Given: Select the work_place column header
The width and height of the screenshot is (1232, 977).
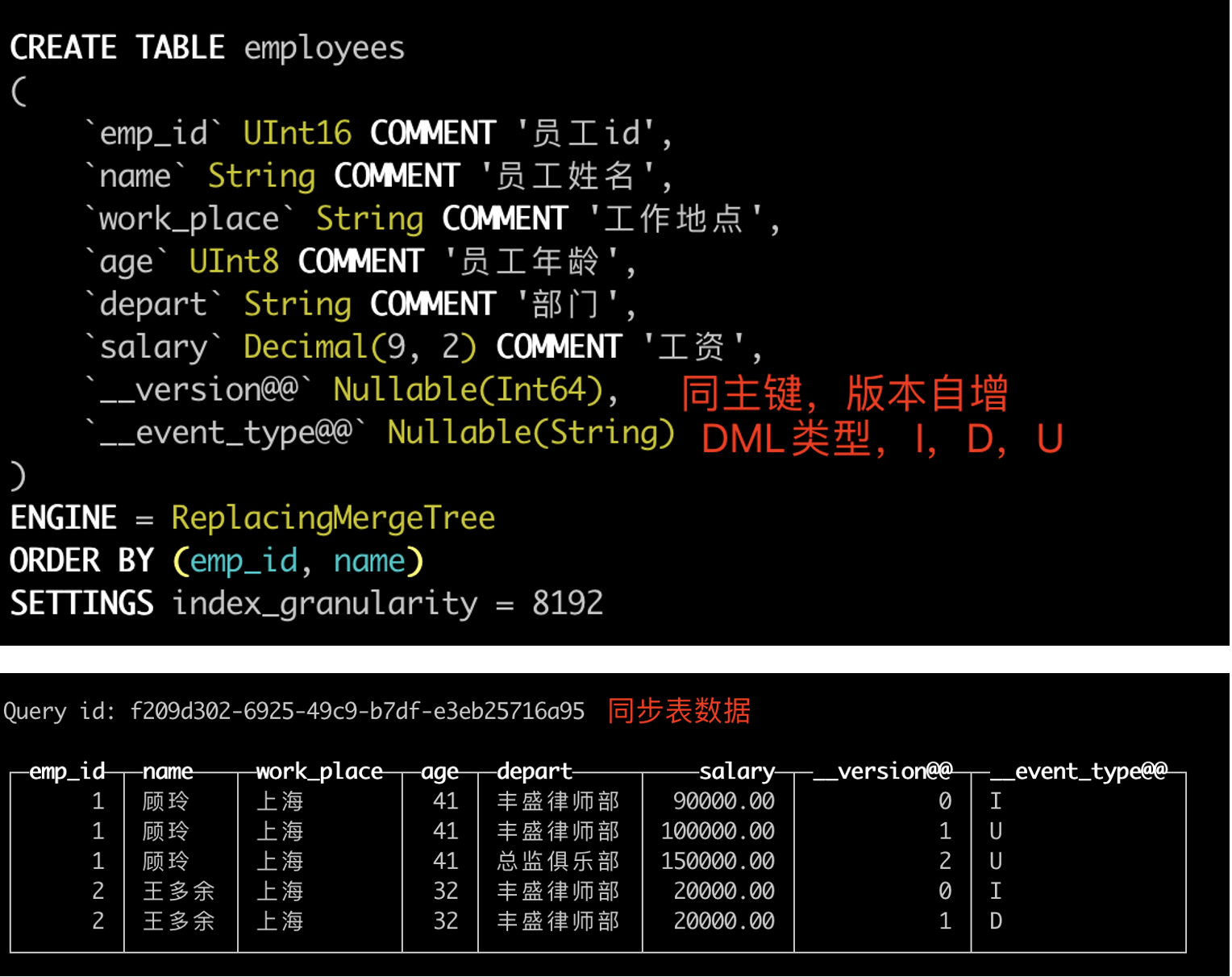Looking at the screenshot, I should [318, 771].
